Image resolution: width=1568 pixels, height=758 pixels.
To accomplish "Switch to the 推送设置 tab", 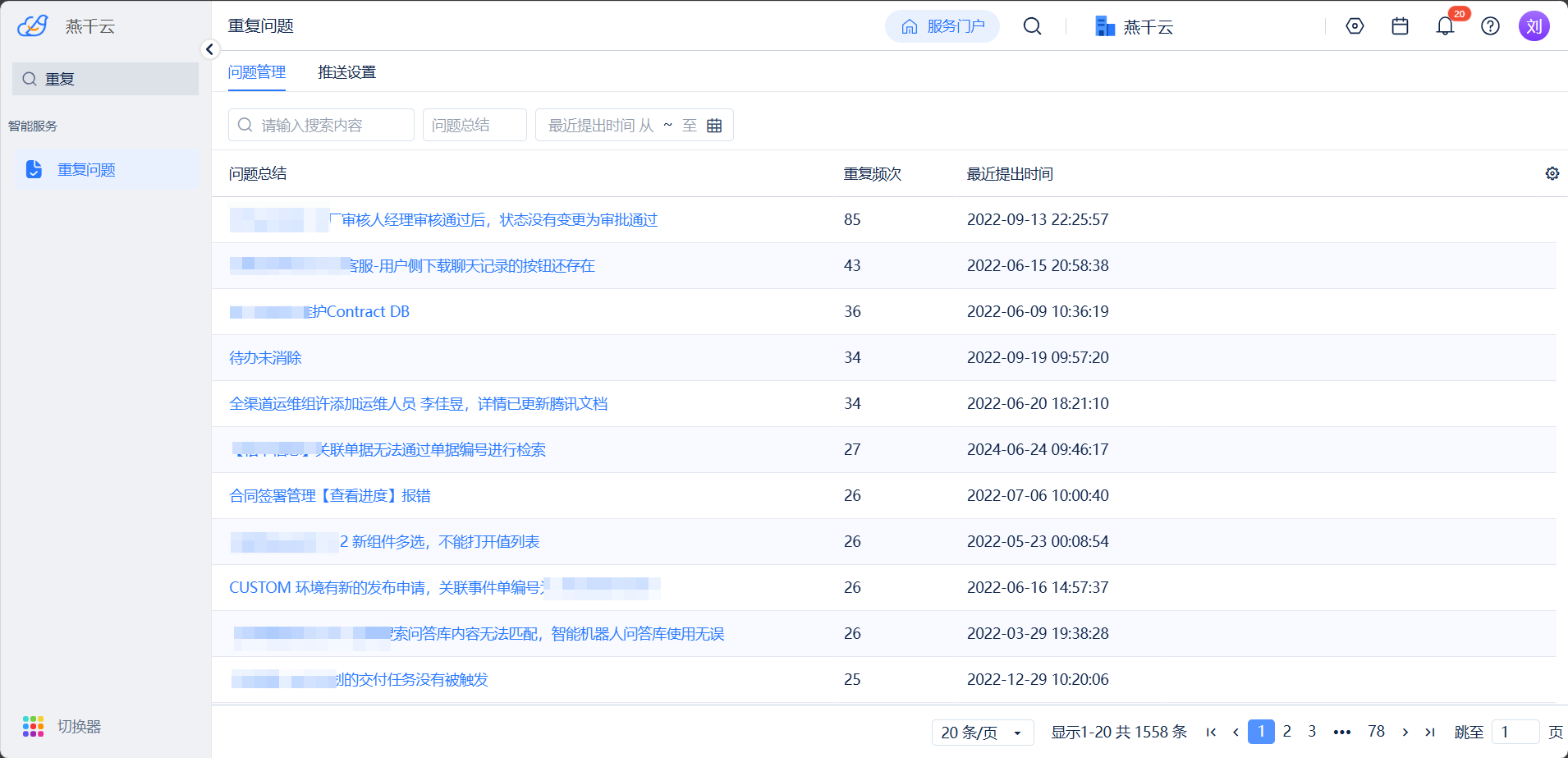I will click(346, 72).
